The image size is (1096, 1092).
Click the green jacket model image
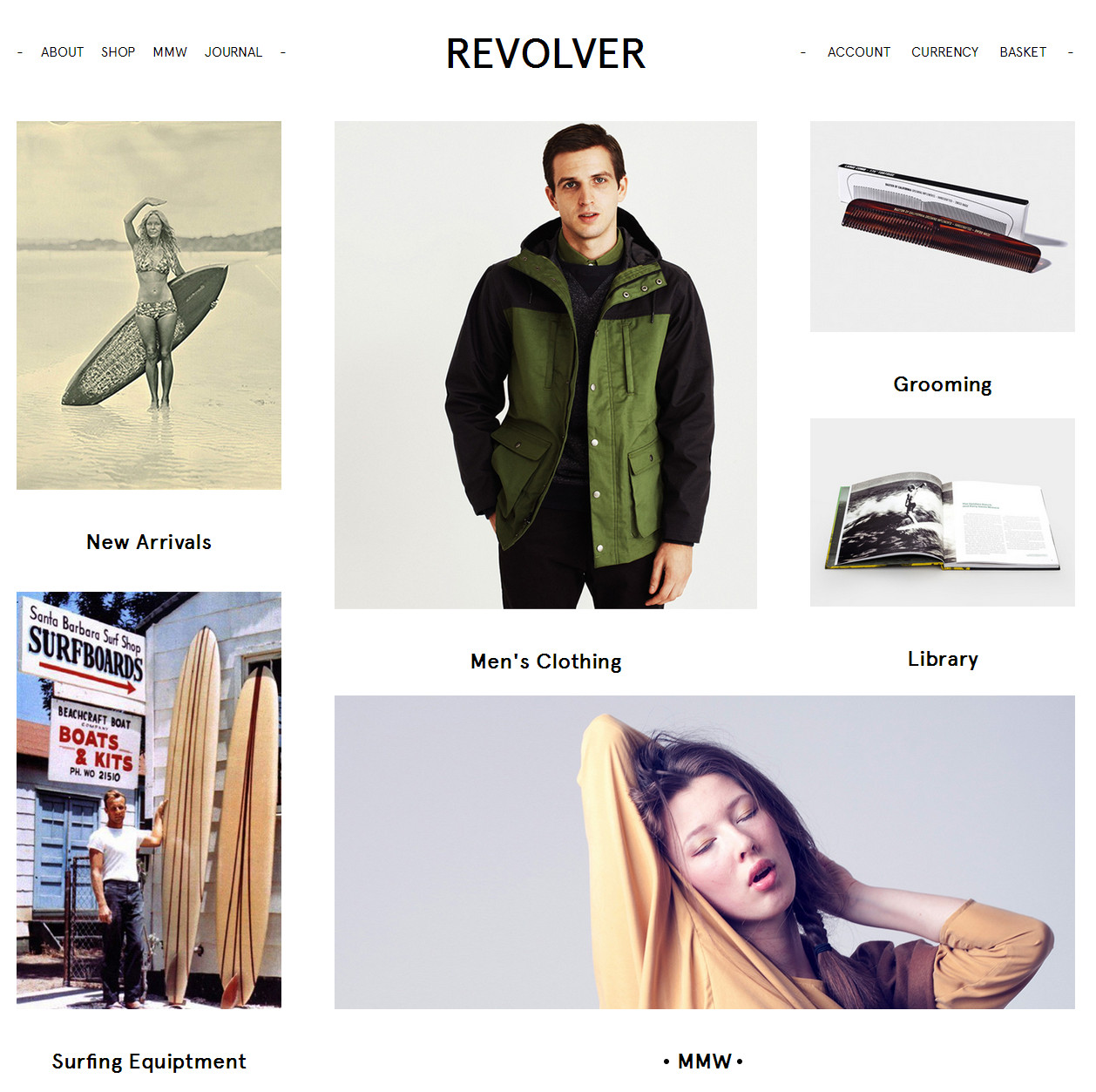coord(545,364)
